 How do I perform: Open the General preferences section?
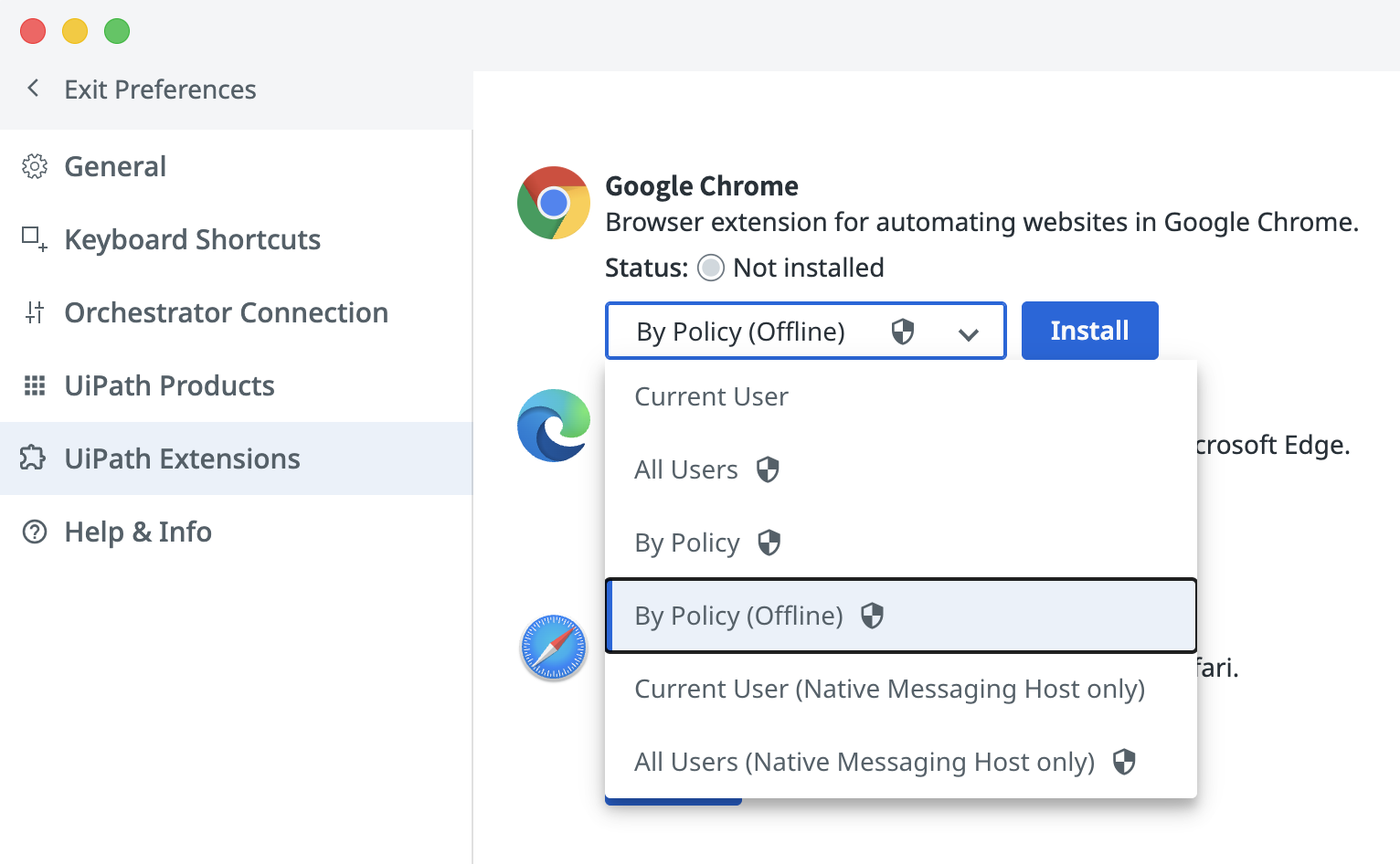pyautogui.click(x=236, y=166)
